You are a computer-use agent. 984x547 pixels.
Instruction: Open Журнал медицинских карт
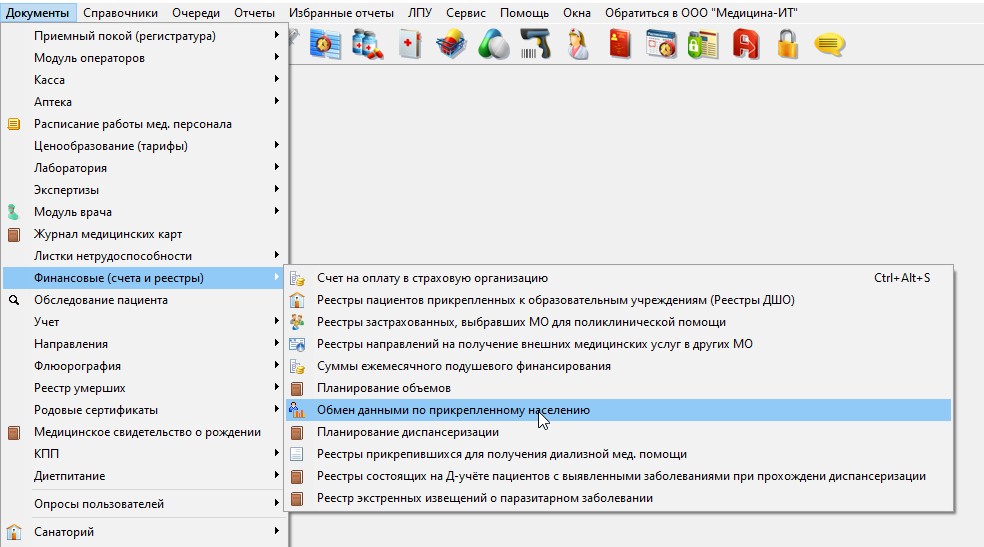108,234
